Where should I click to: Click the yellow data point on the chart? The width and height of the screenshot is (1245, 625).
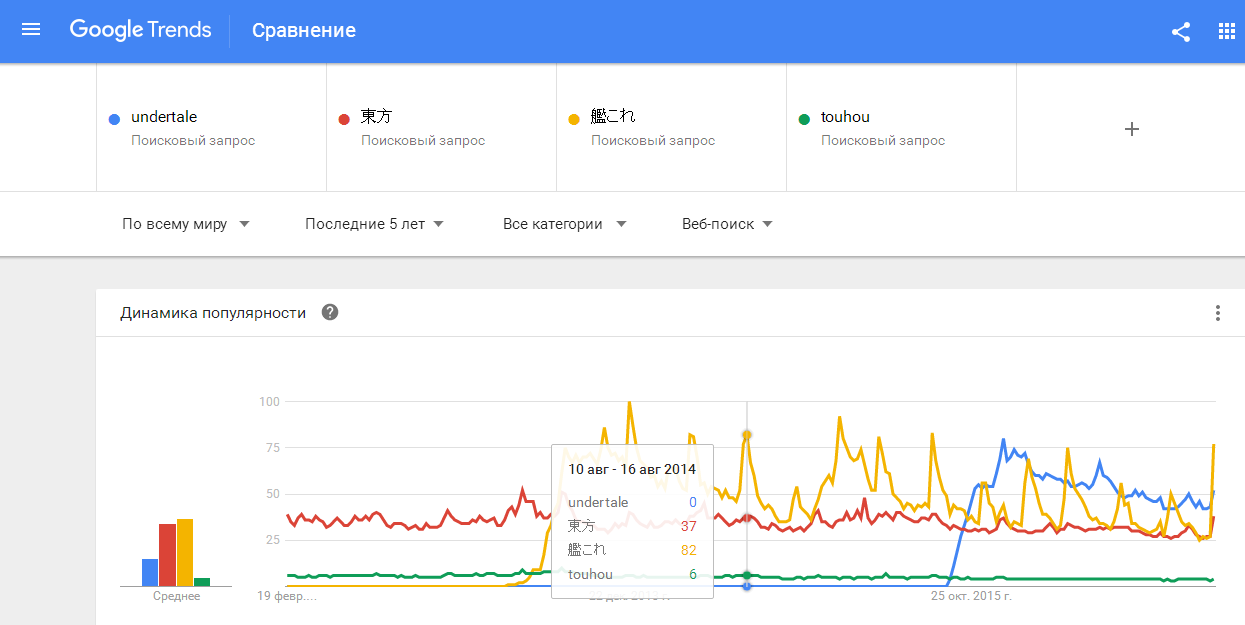(x=747, y=435)
